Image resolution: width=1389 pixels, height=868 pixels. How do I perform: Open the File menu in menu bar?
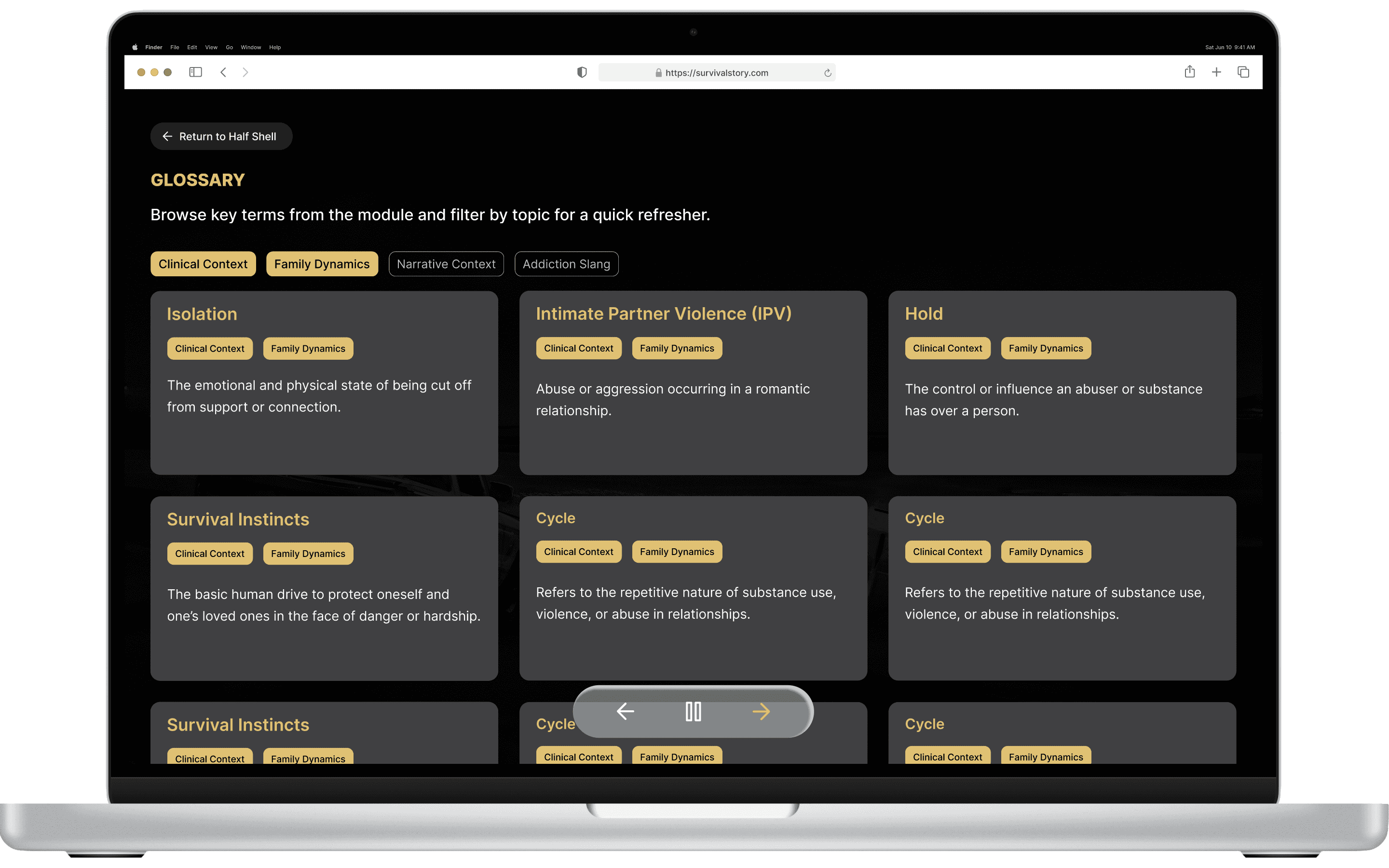point(175,48)
